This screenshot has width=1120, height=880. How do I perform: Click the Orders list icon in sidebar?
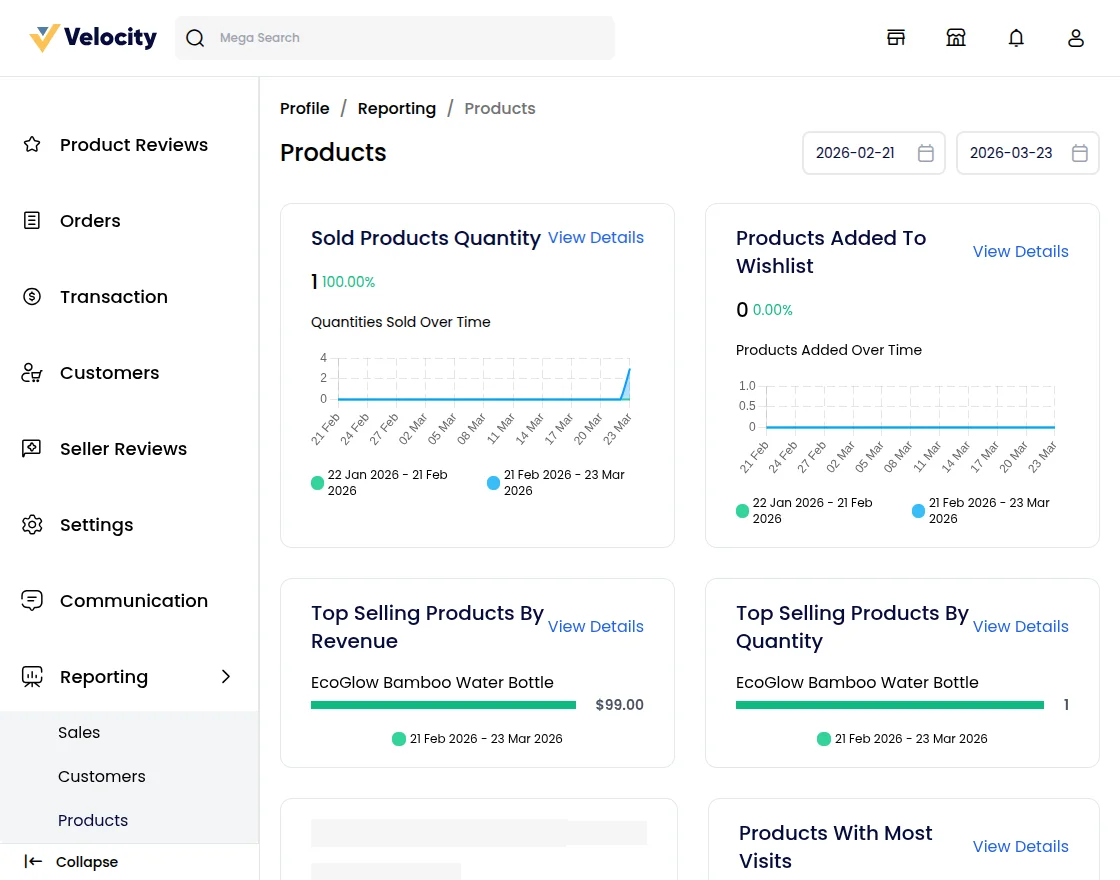click(32, 220)
